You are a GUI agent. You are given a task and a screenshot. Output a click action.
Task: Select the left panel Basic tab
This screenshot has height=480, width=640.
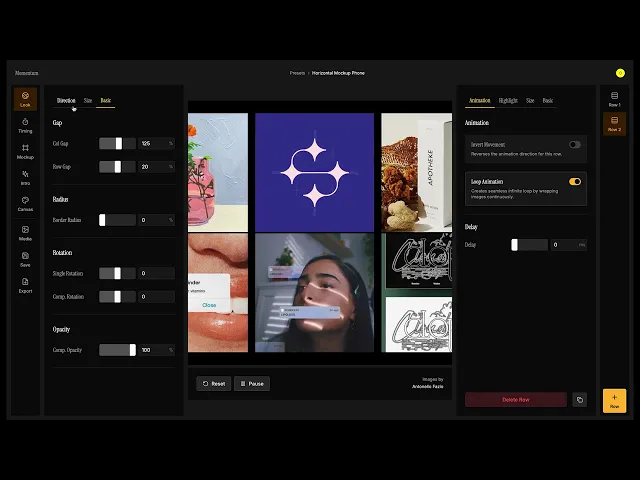106,100
